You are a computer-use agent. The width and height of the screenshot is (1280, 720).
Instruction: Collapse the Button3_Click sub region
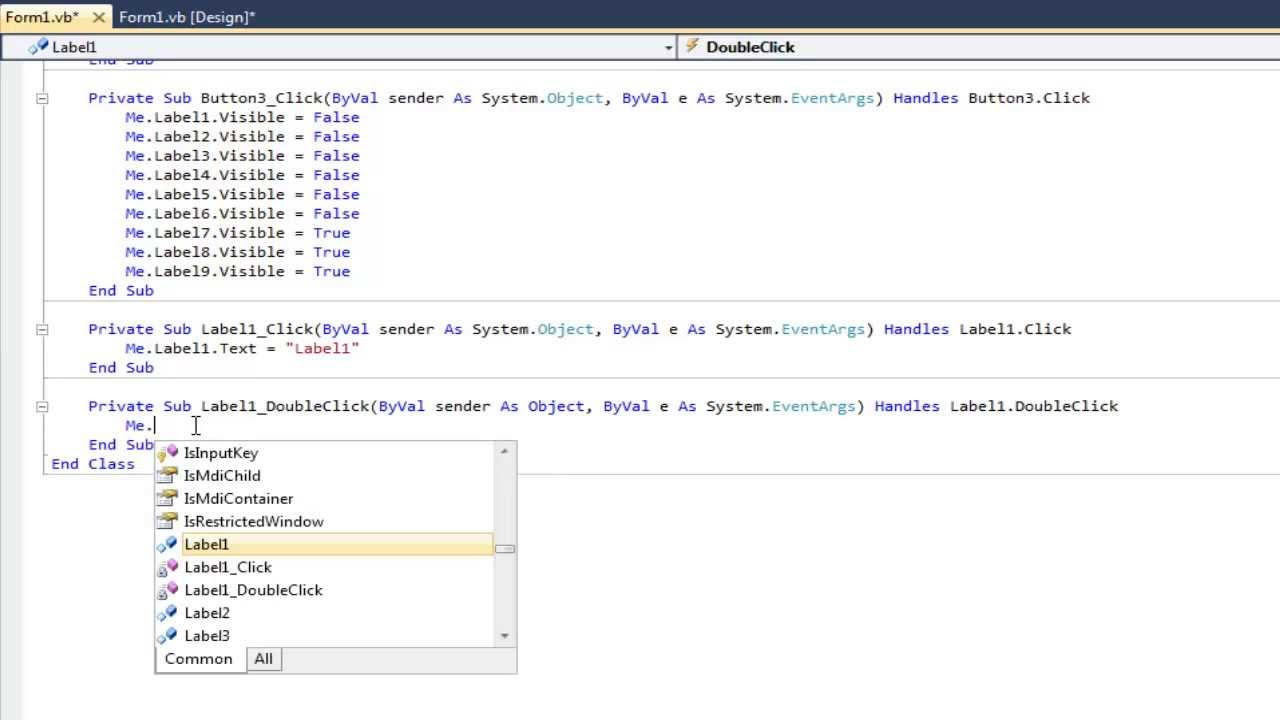42,98
